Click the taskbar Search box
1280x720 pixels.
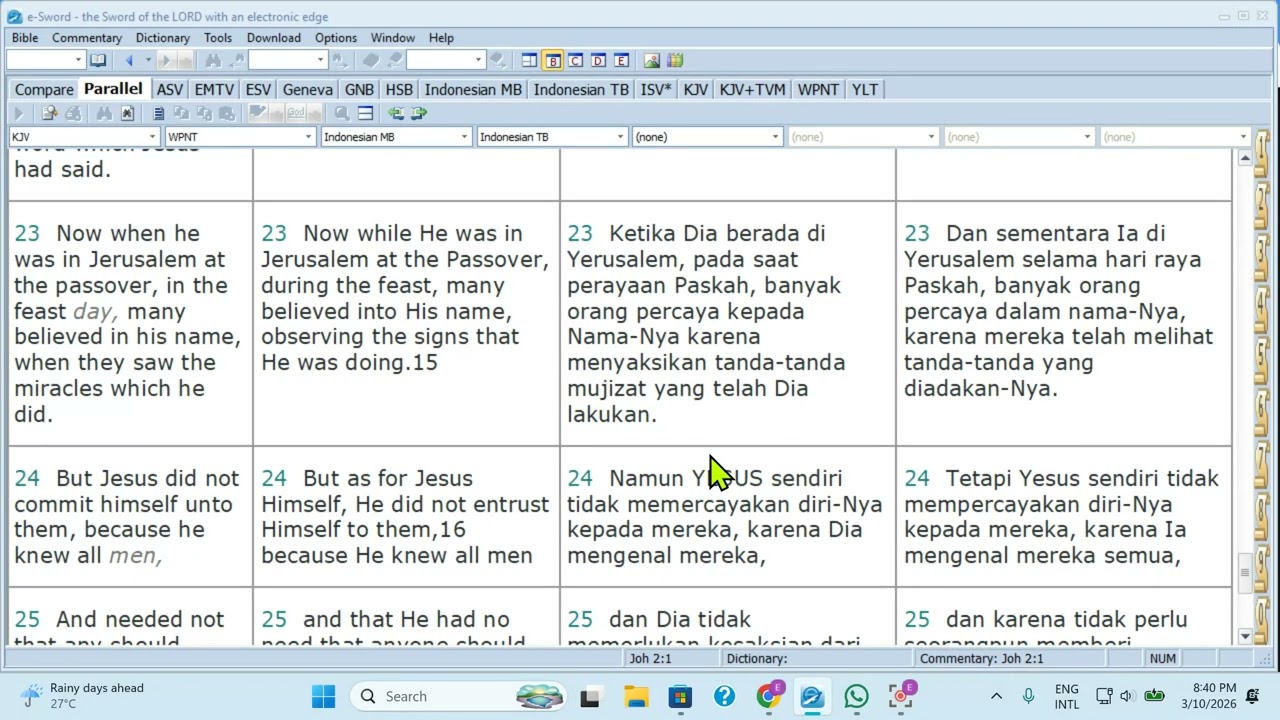pos(457,696)
